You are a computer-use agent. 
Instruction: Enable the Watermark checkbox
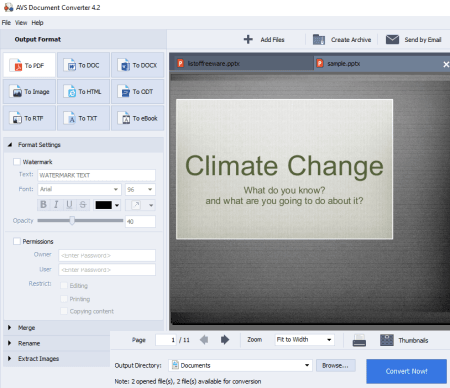coord(17,162)
